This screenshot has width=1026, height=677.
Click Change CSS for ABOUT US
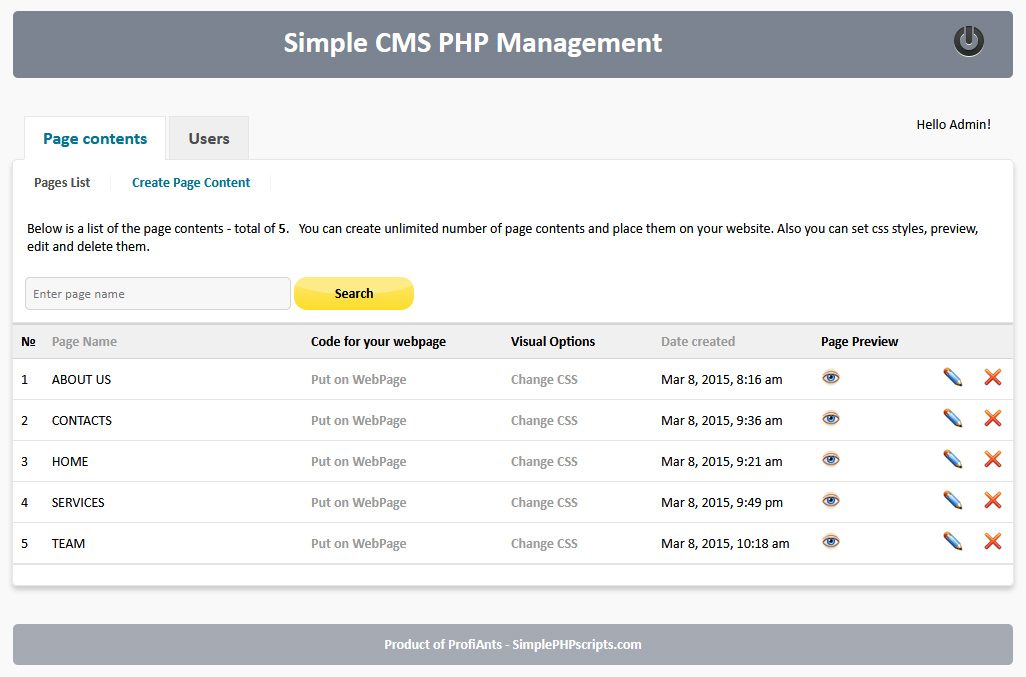[x=544, y=379]
